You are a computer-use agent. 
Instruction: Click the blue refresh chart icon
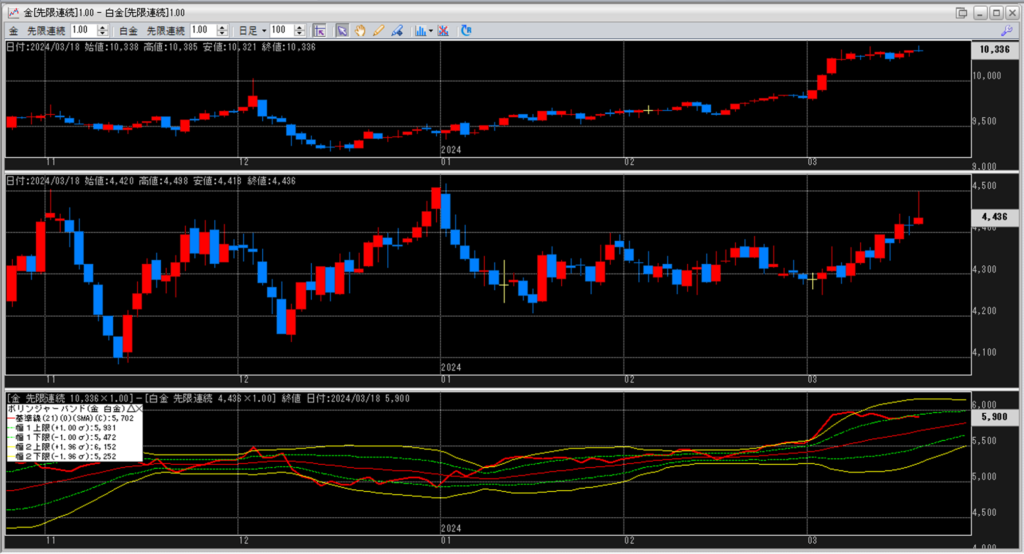point(466,31)
